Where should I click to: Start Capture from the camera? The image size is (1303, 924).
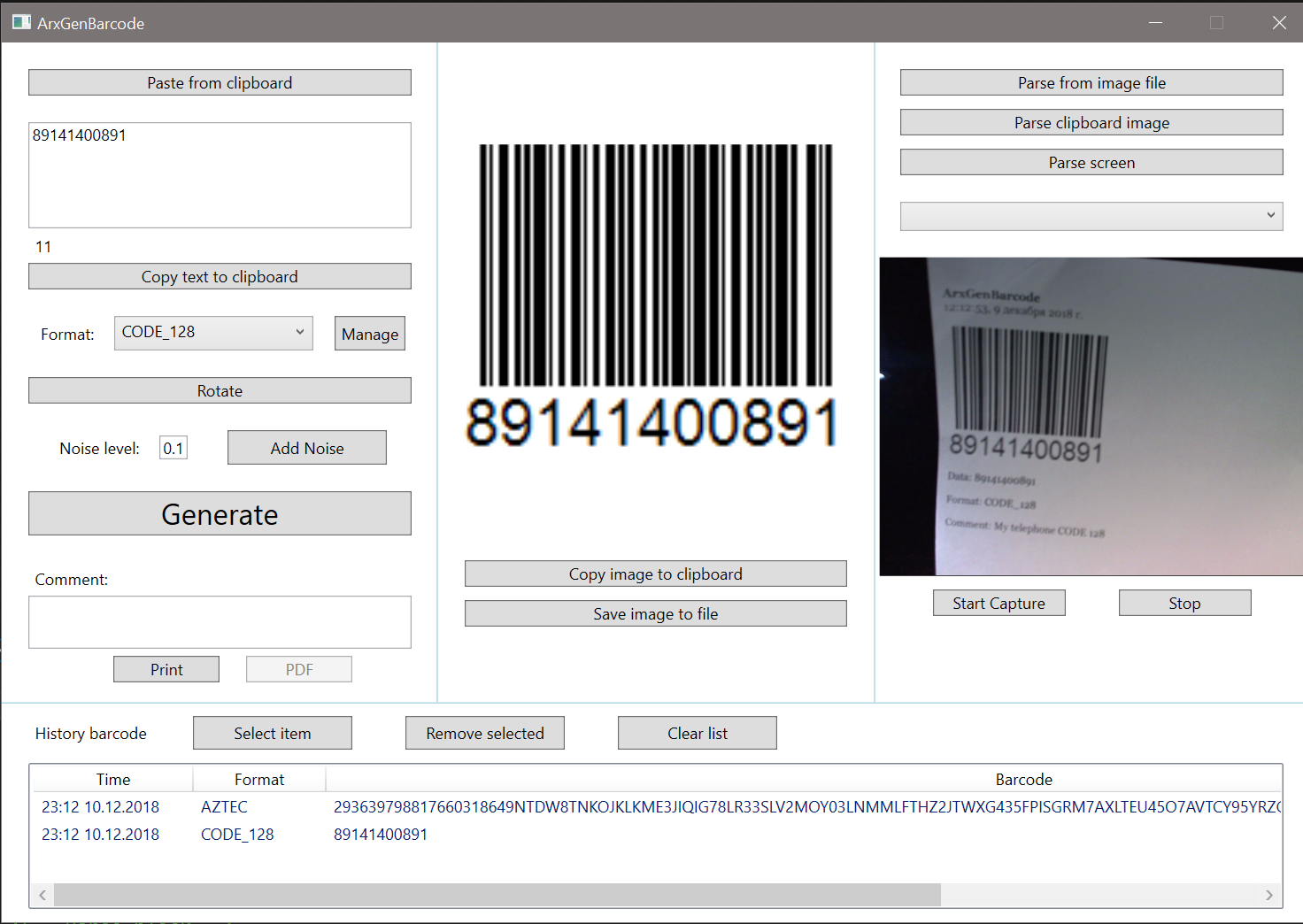point(998,603)
